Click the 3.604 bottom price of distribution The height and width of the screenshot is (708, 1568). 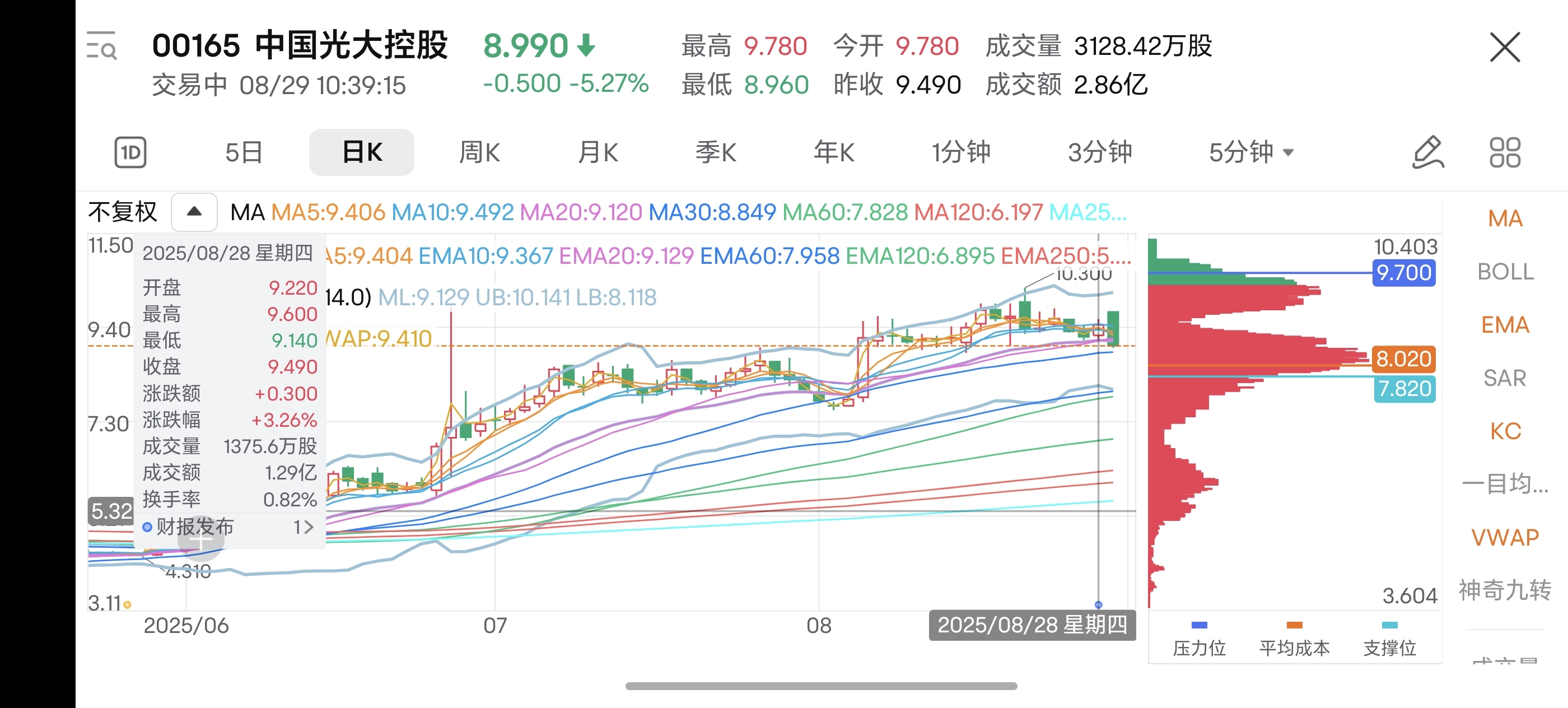tap(1410, 595)
